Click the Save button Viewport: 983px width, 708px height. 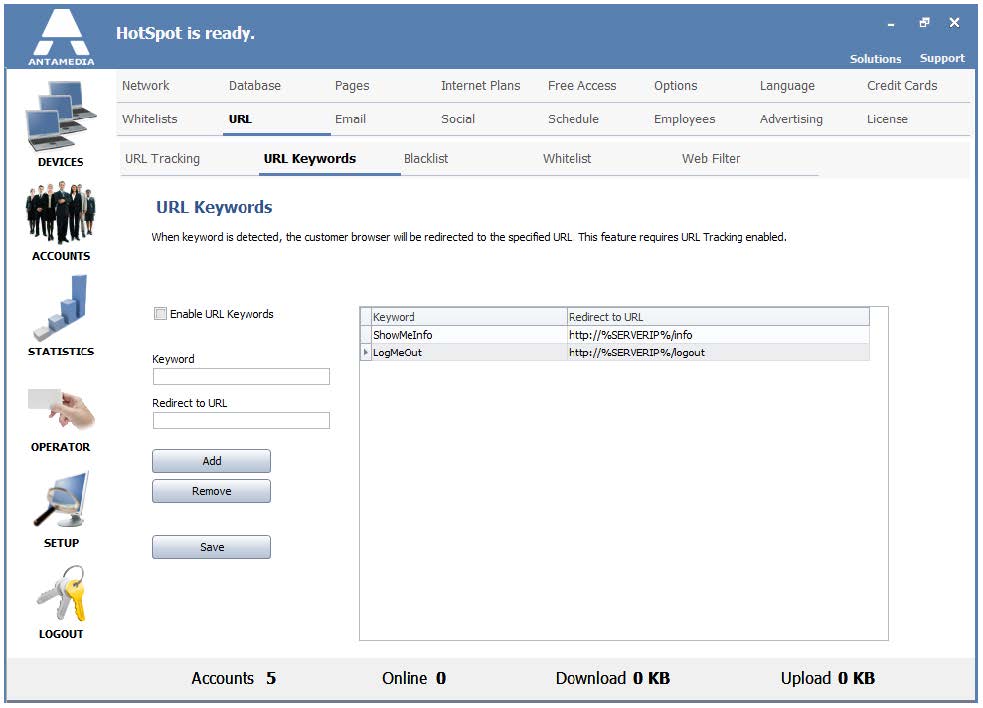[211, 547]
